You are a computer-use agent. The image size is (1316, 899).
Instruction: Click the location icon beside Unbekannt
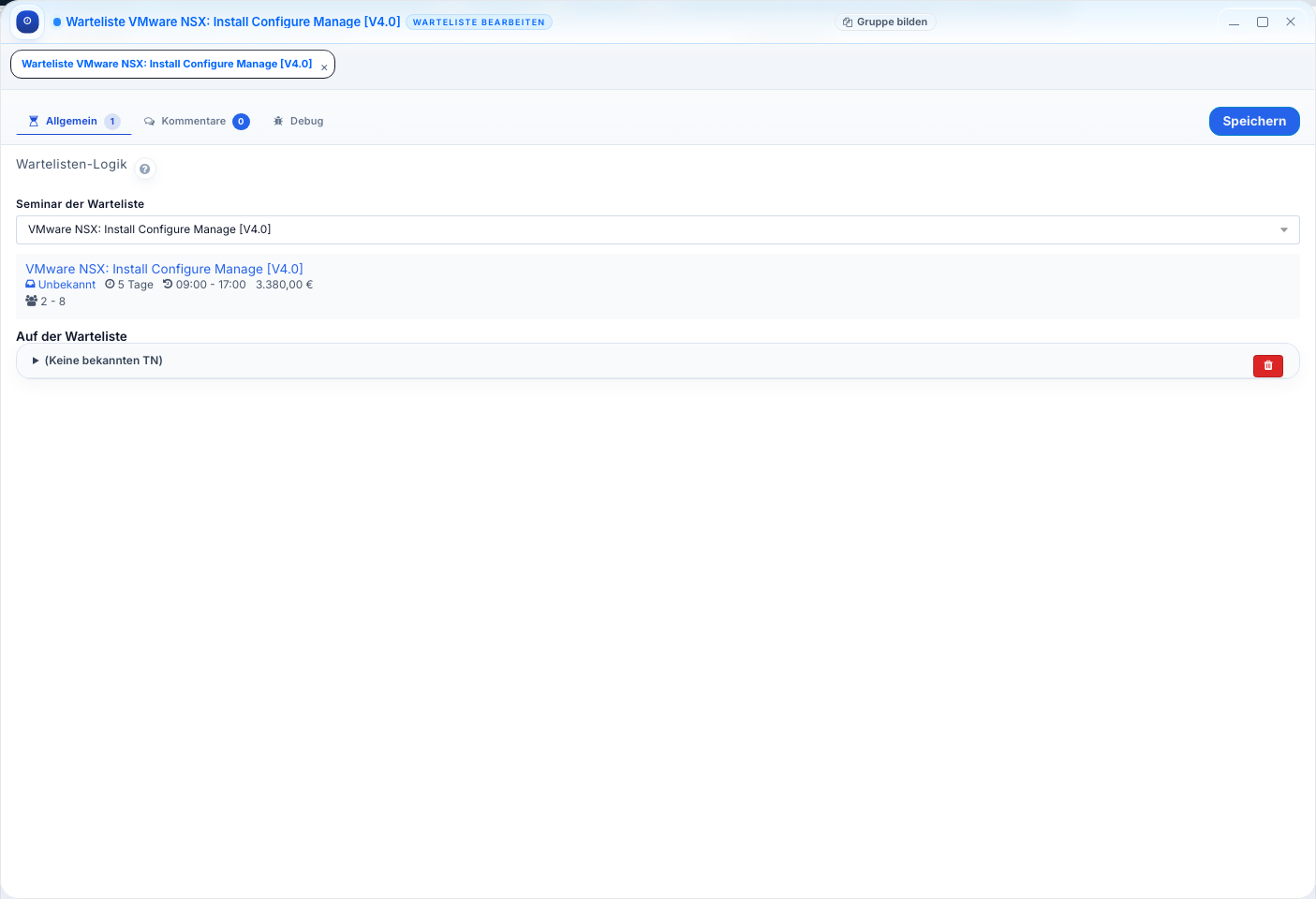(x=30, y=285)
